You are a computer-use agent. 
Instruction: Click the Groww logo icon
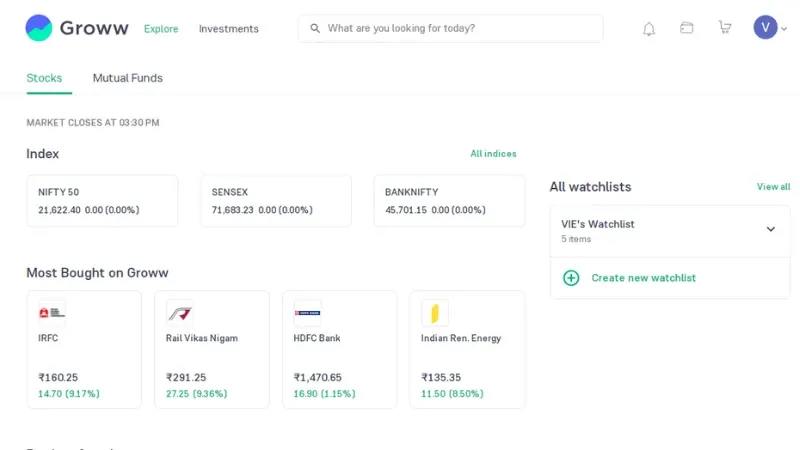(39, 28)
